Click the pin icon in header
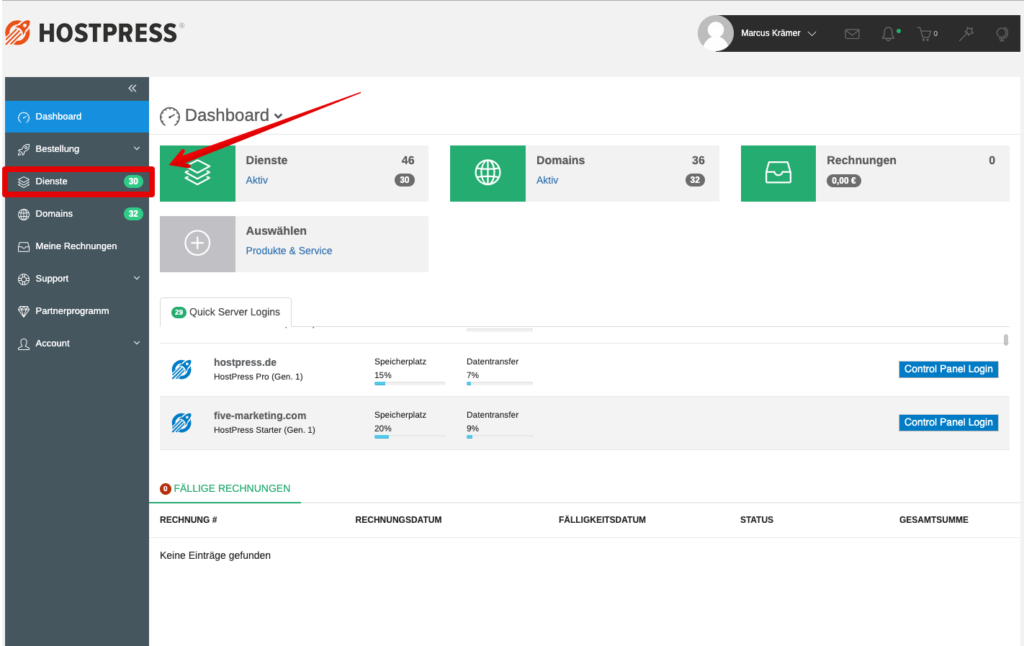Image resolution: width=1024 pixels, height=646 pixels. coord(966,33)
